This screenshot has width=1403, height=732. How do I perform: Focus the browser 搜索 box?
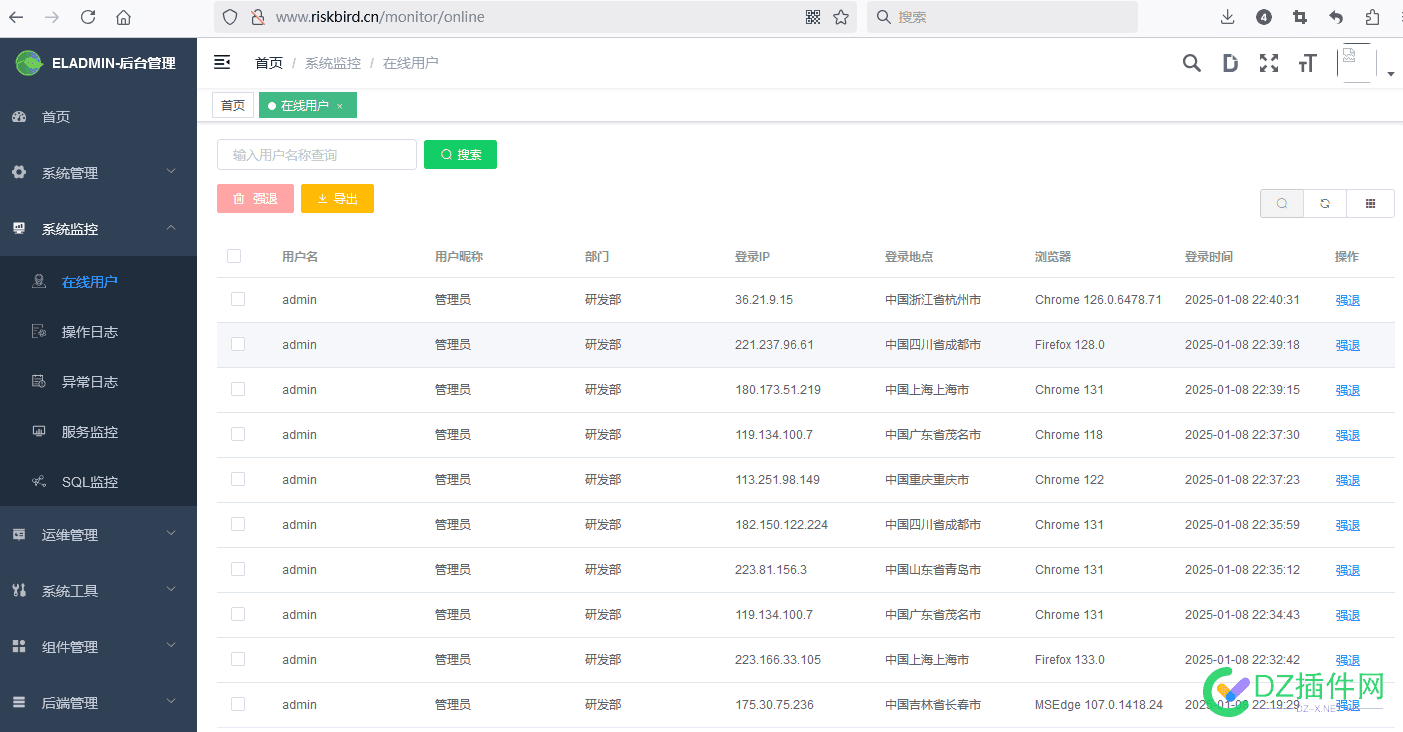click(x=1002, y=17)
